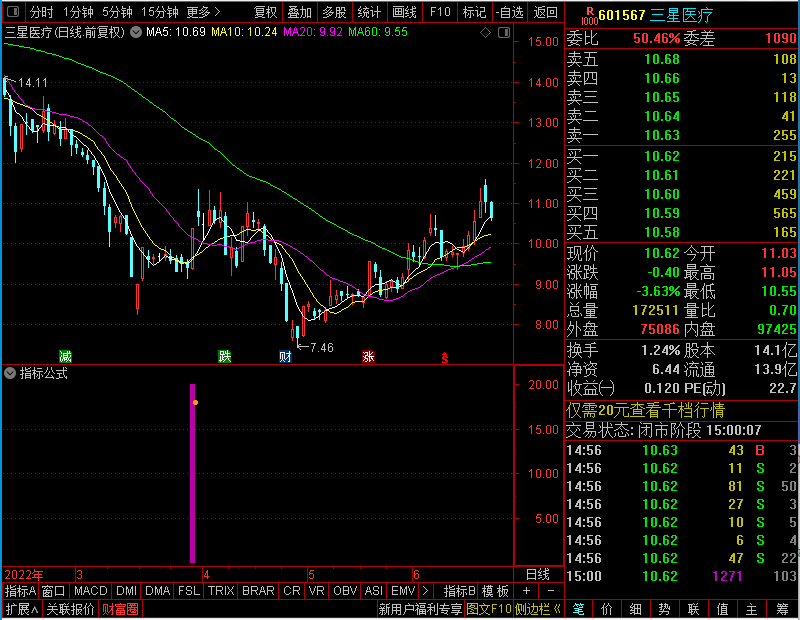Screen dimensions: 800x620
Task: Open the 模板 template menu
Action: click(x=495, y=591)
